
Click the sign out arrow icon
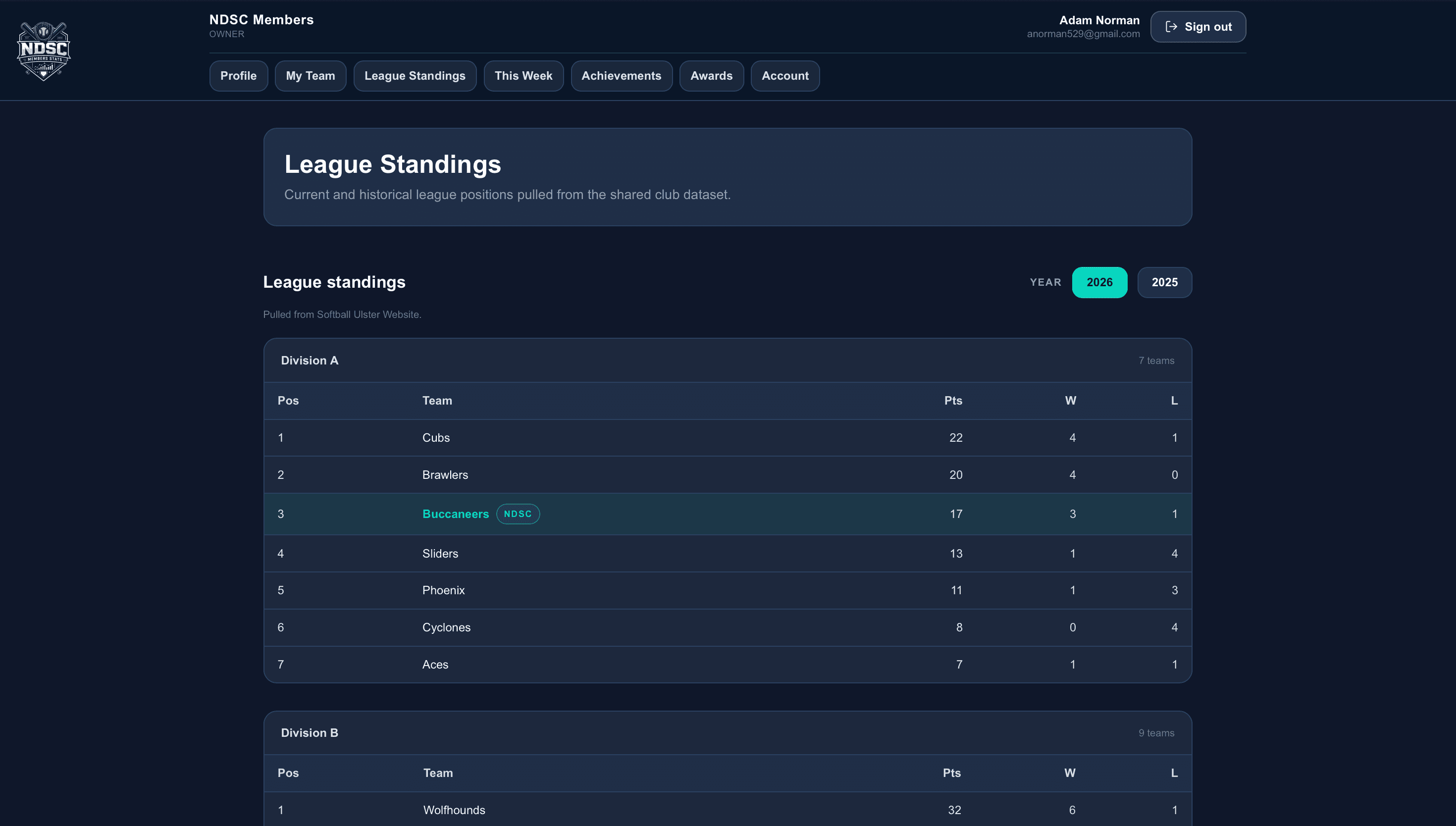click(1171, 27)
